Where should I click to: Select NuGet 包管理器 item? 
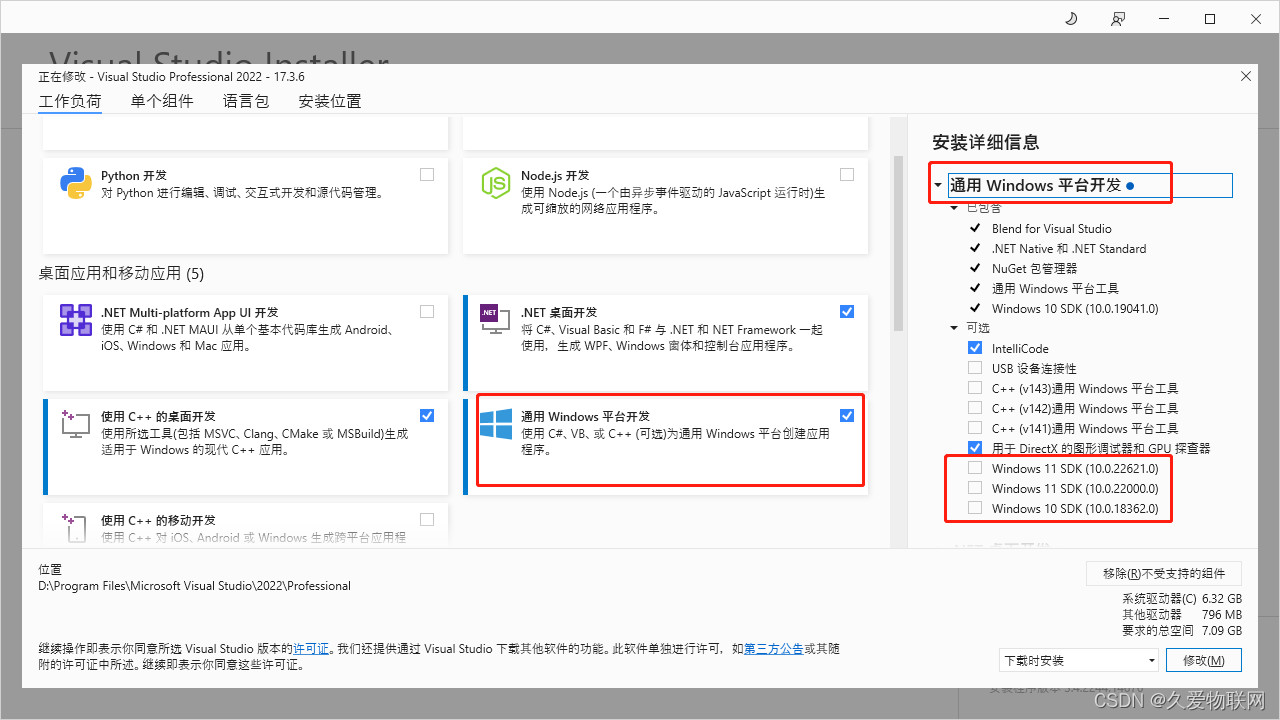click(x=1035, y=268)
